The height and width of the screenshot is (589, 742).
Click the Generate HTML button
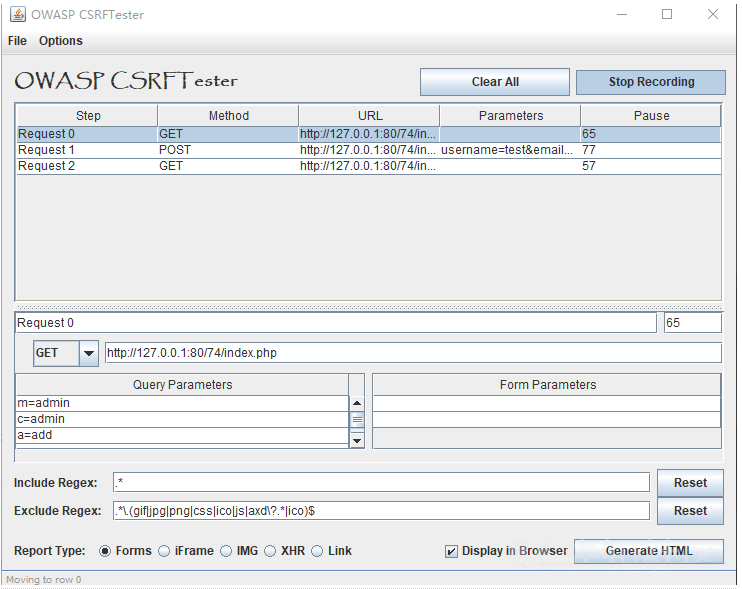pyautogui.click(x=649, y=551)
